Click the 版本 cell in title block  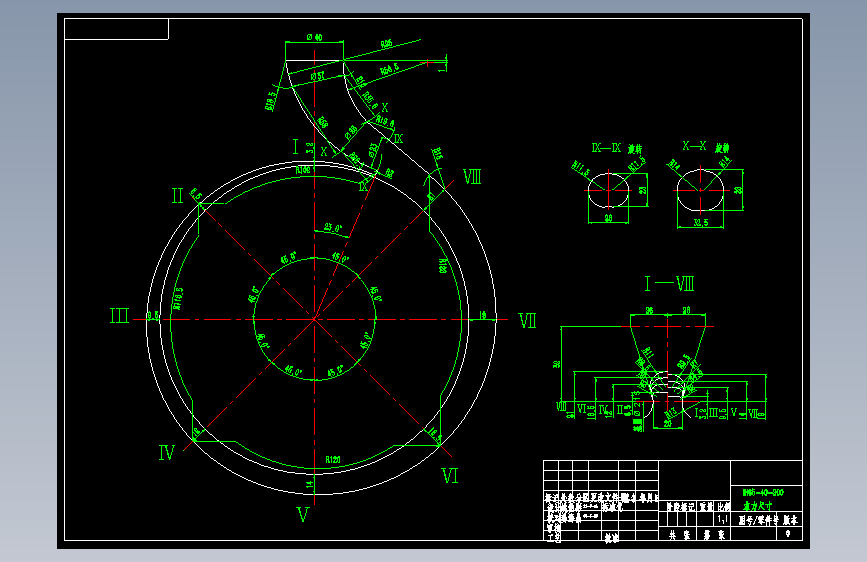(x=790, y=520)
